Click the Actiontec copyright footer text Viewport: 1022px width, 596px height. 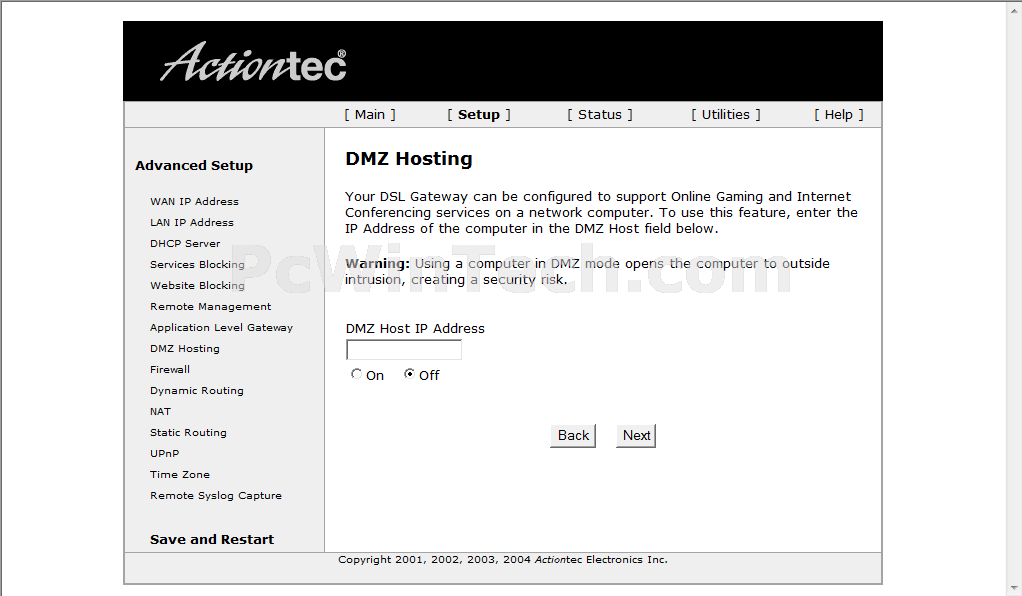(x=503, y=559)
